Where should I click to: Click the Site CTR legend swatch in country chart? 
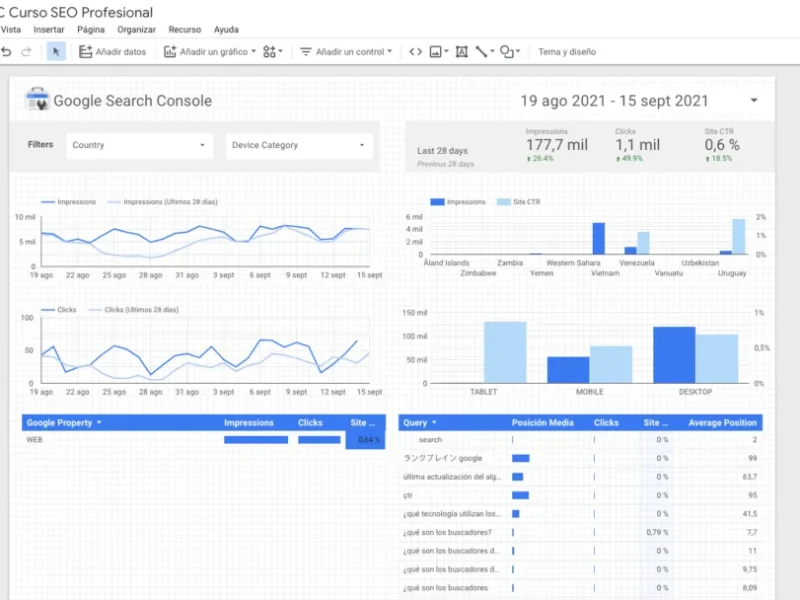click(x=503, y=202)
